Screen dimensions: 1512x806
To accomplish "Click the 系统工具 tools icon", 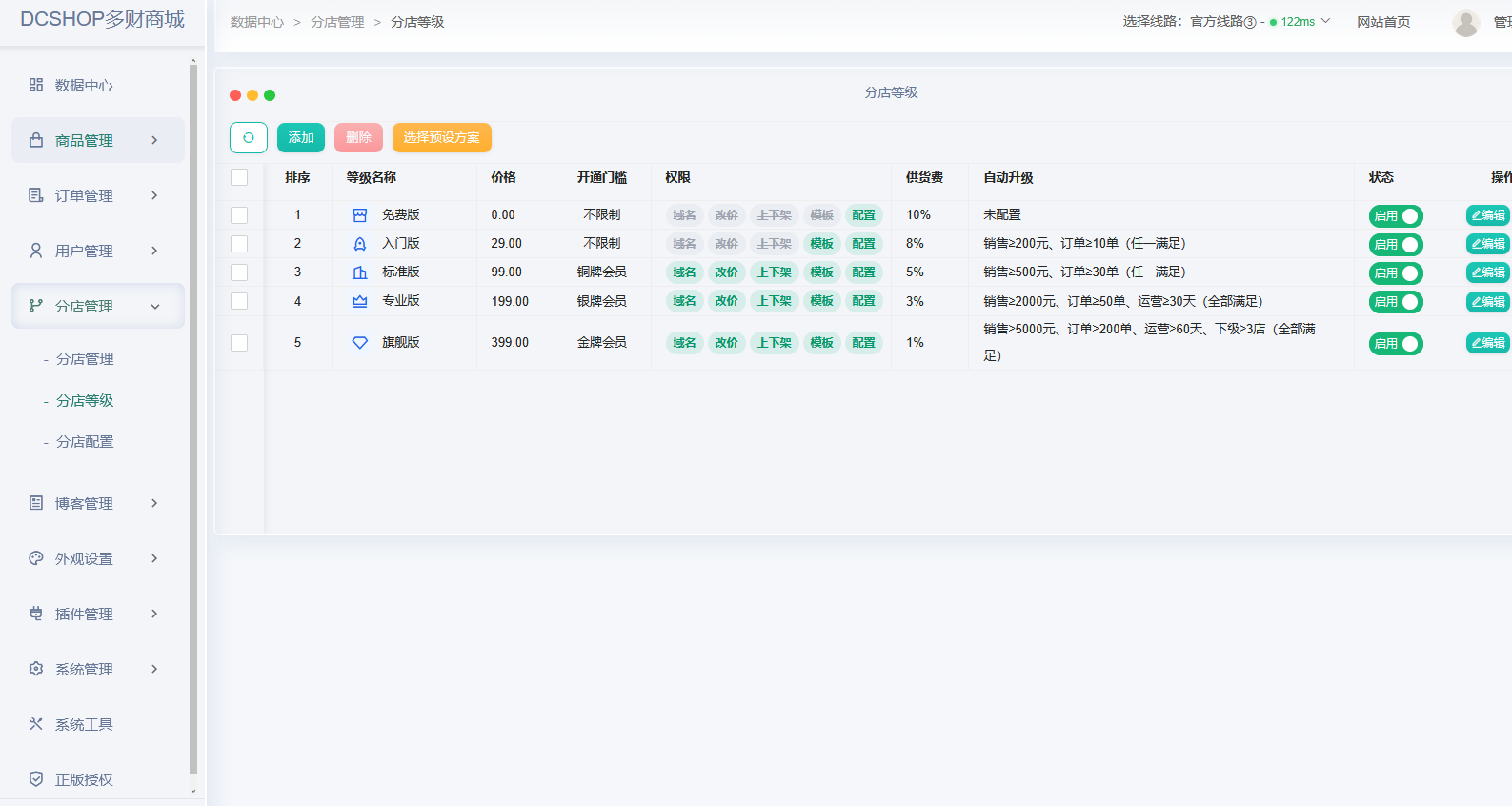I will pyautogui.click(x=36, y=724).
